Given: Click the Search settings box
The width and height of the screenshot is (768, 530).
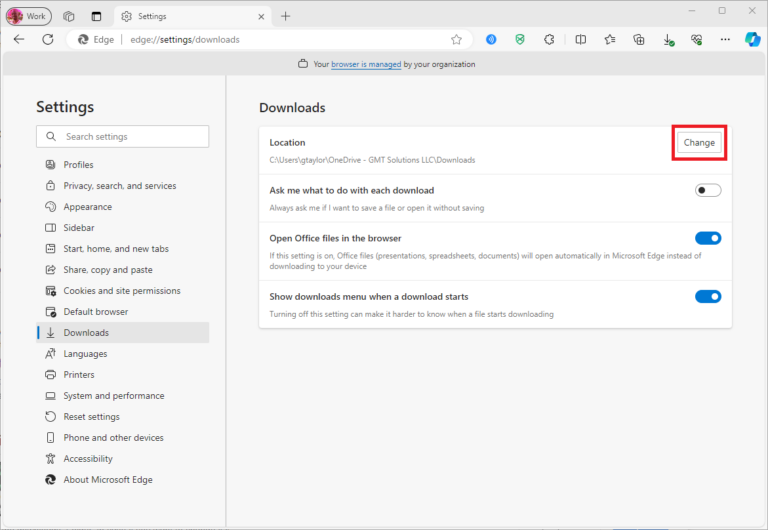Looking at the screenshot, I should (122, 137).
